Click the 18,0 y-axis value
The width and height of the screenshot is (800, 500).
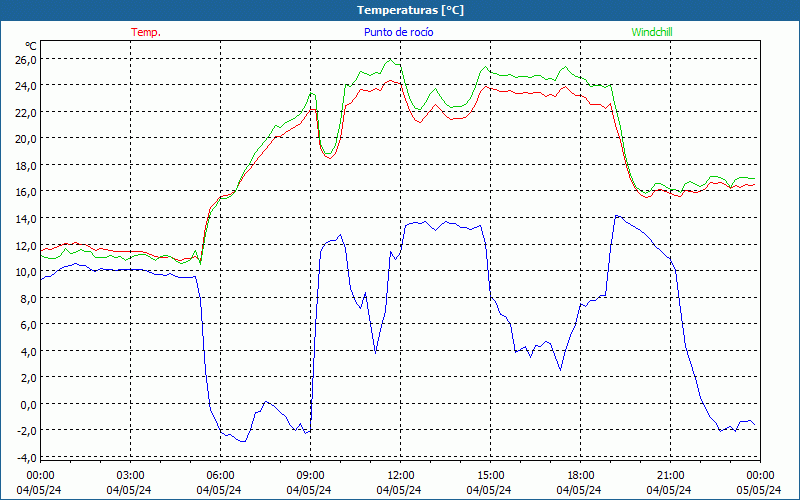27,165
